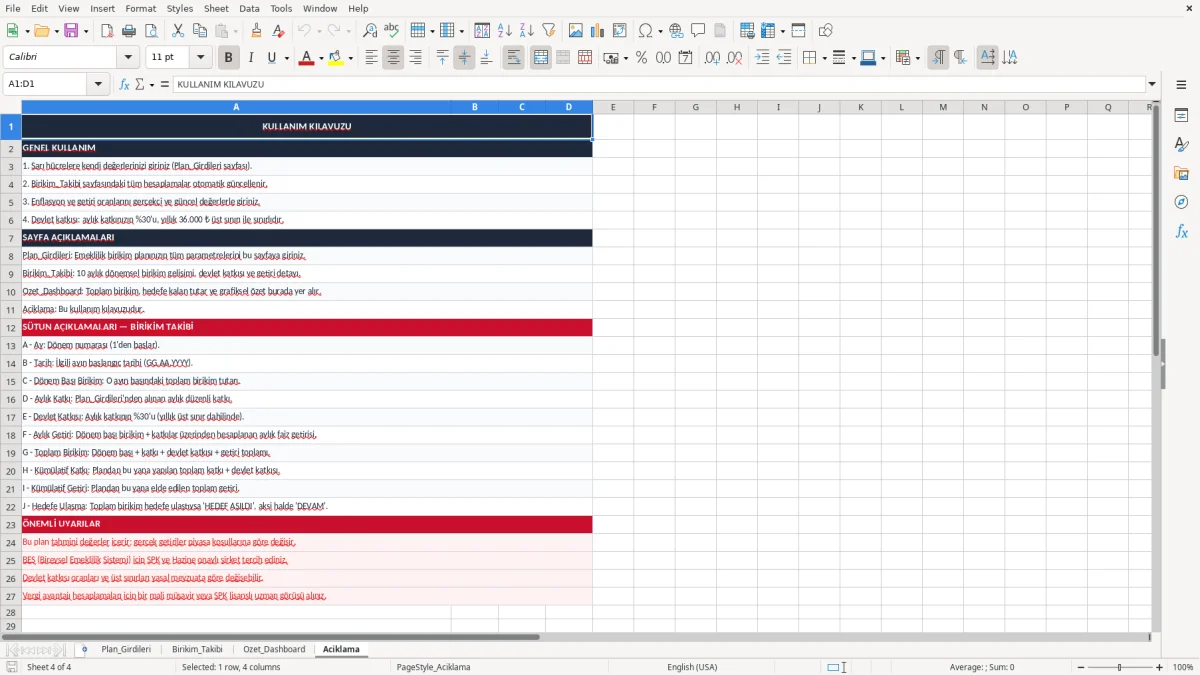Image resolution: width=1200 pixels, height=675 pixels.
Task: Toggle Wrap Text
Action: coord(514,58)
